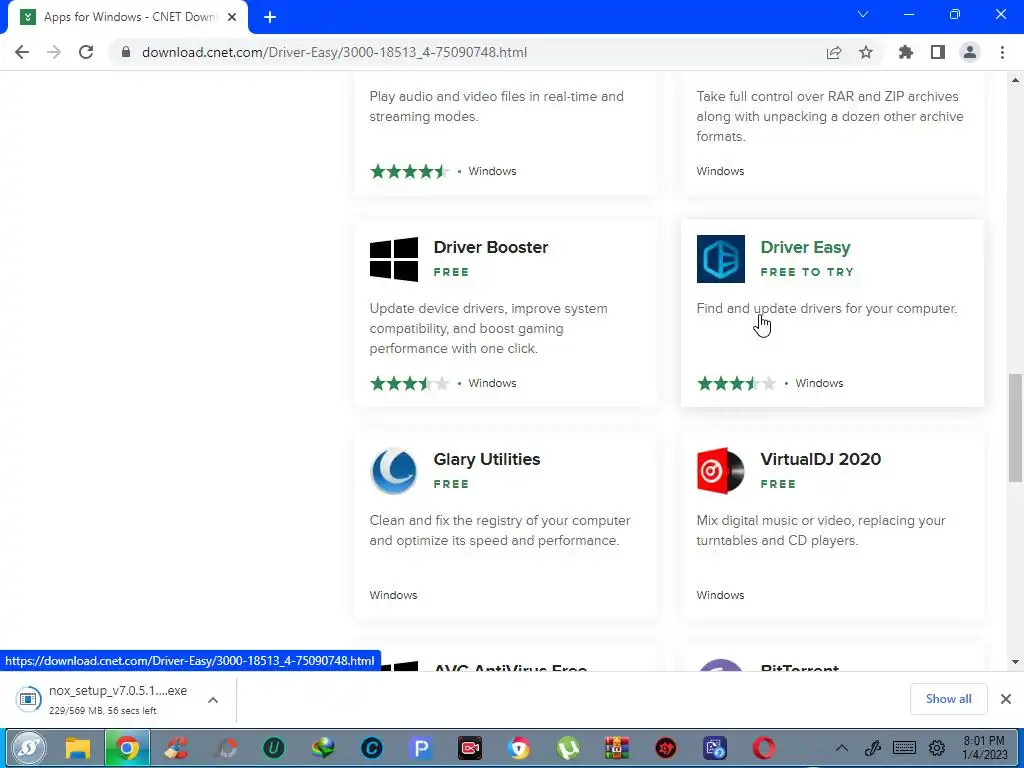1024x768 pixels.
Task: Click the scrollbar down arrow
Action: click(x=1015, y=662)
